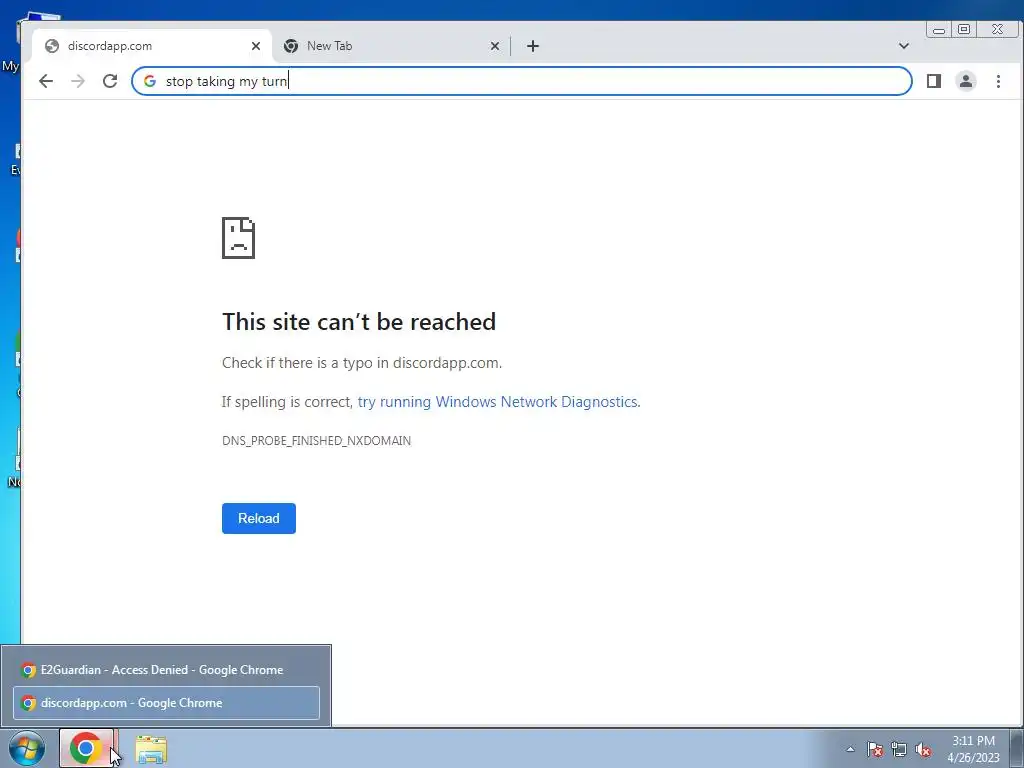Screen dimensions: 1024x768
Task: Minimize the Chrome window
Action: (939, 29)
